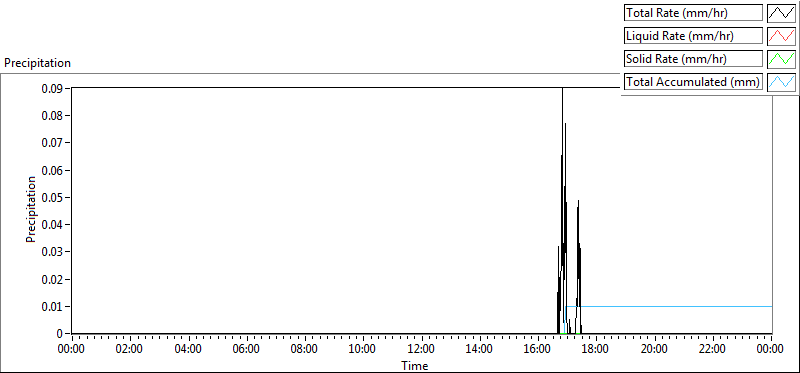The width and height of the screenshot is (800, 373).
Task: Click the second rate peak near 0.05
Action: [579, 201]
